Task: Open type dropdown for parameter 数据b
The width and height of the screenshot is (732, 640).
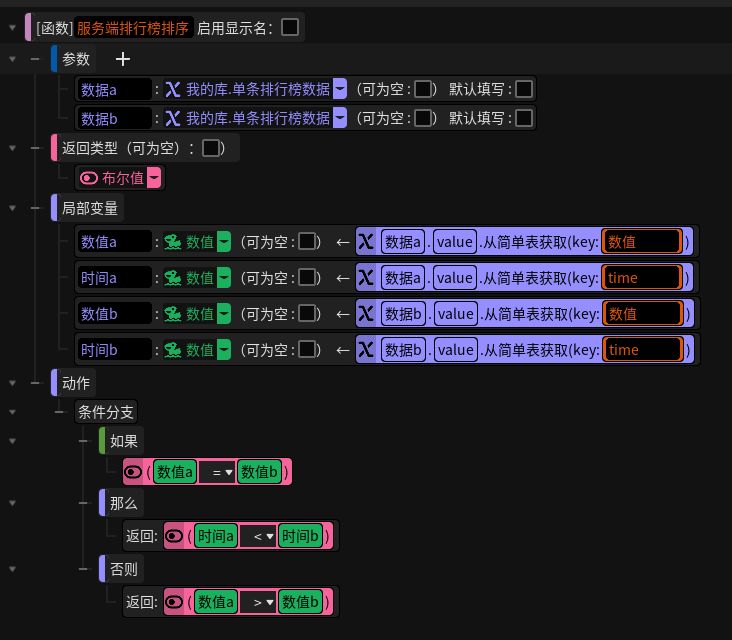Action: click(x=340, y=118)
